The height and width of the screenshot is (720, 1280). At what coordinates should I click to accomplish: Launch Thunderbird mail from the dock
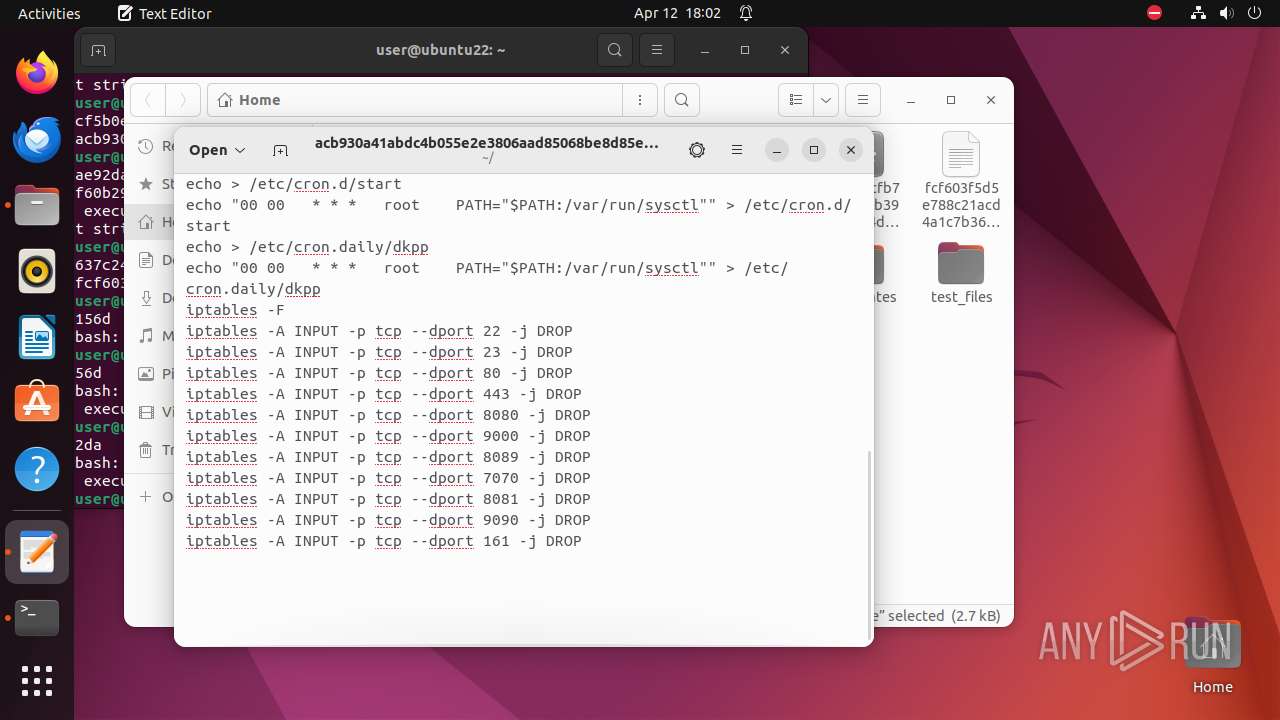click(x=37, y=139)
